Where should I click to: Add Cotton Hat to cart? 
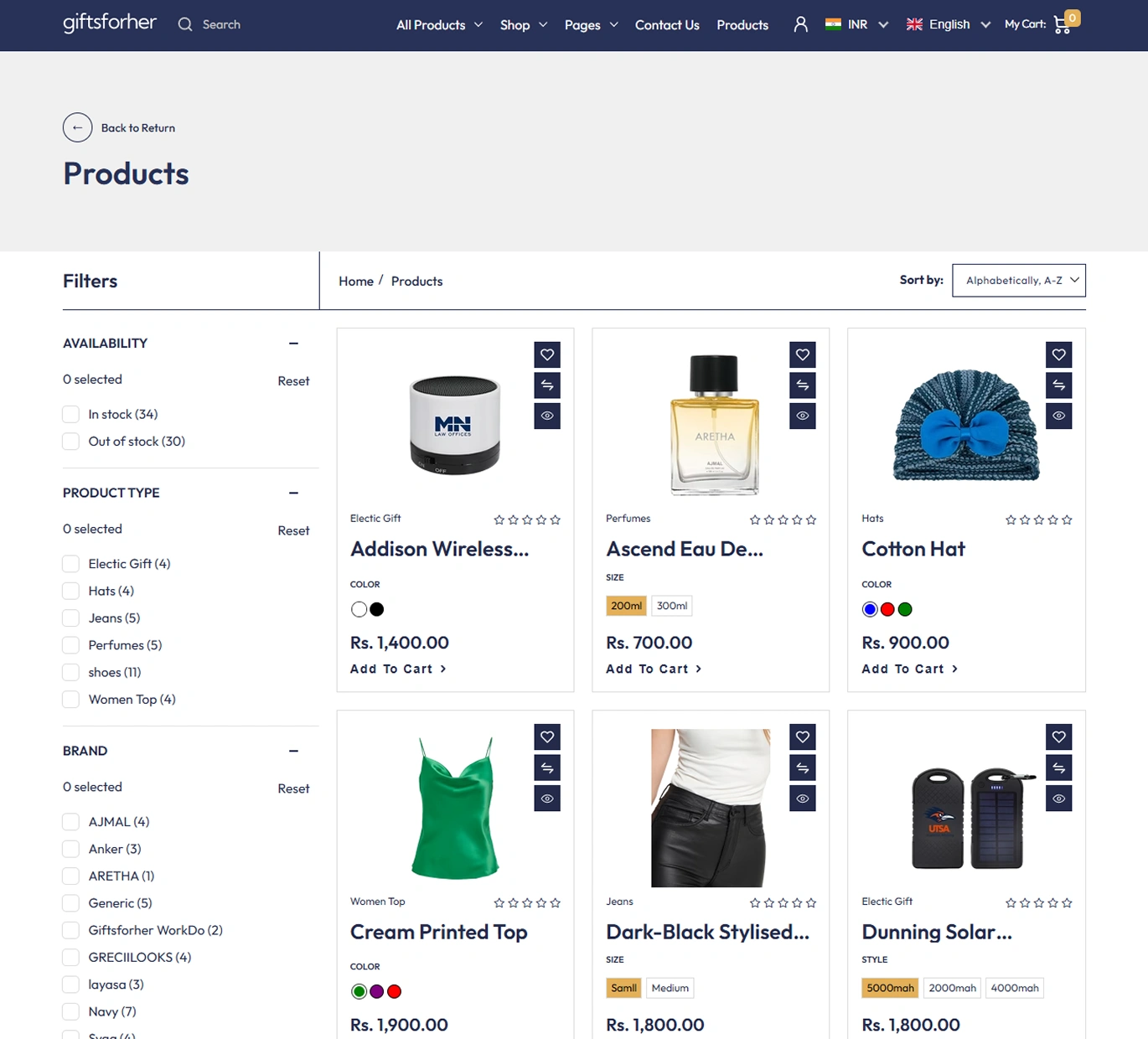point(909,669)
